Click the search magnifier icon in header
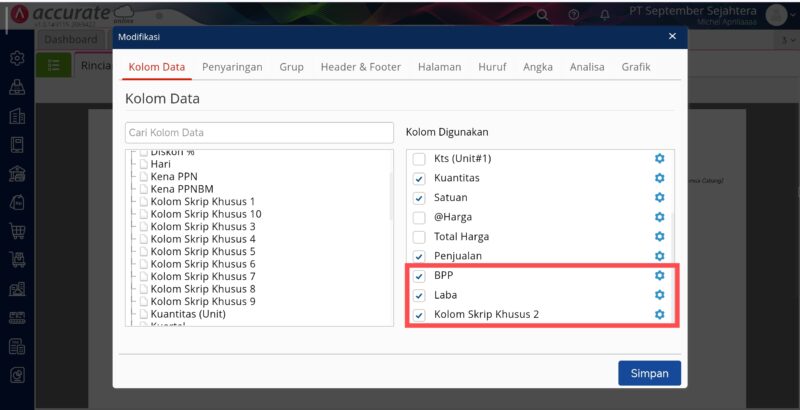 pos(543,15)
